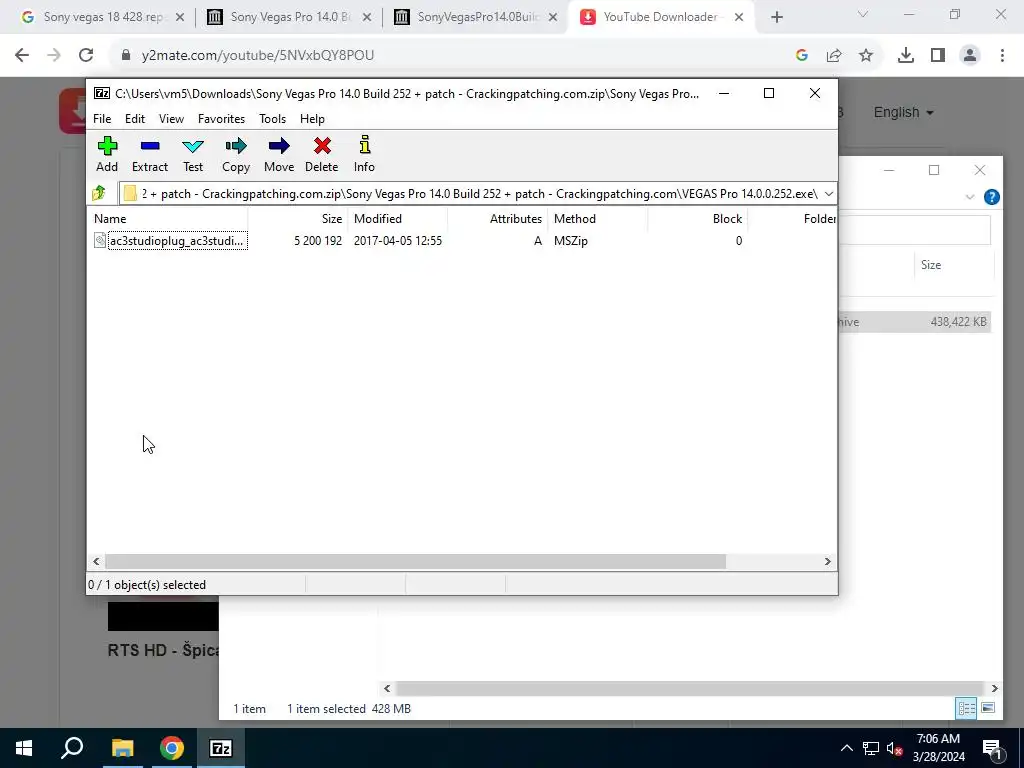The height and width of the screenshot is (768, 1024).
Task: Go up one folder level in 7-Zip
Action: point(99,193)
